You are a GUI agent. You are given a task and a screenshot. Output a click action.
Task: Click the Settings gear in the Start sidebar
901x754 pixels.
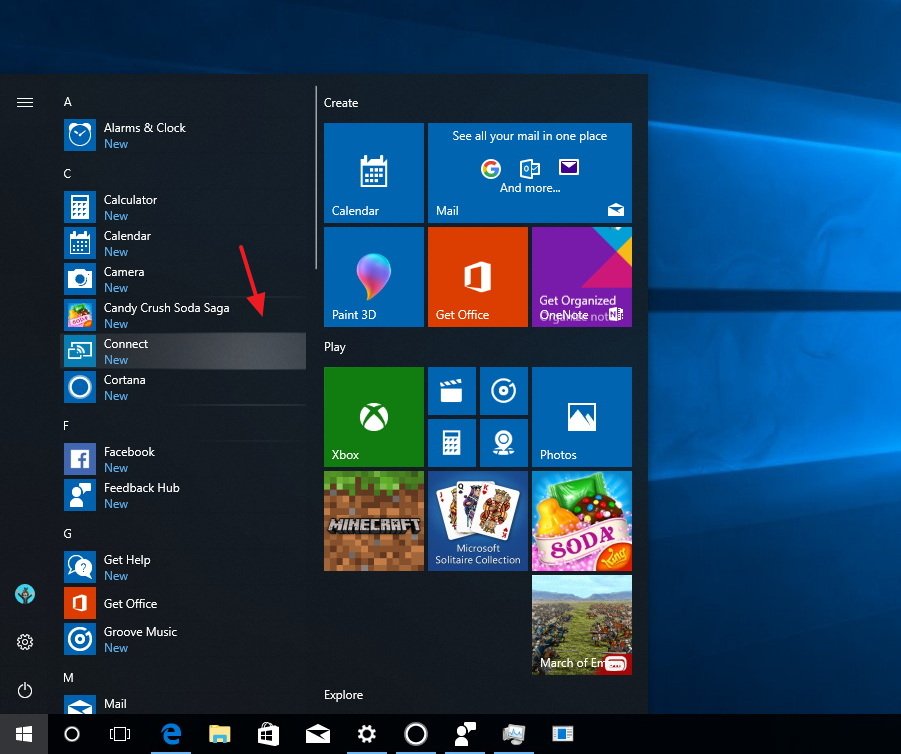pos(24,641)
